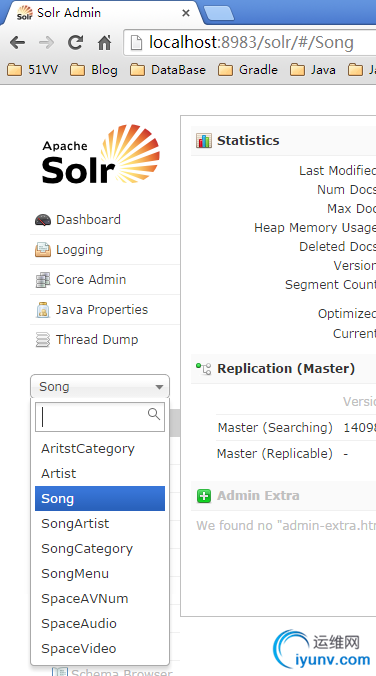Click the Statistics bar chart icon

(204, 141)
